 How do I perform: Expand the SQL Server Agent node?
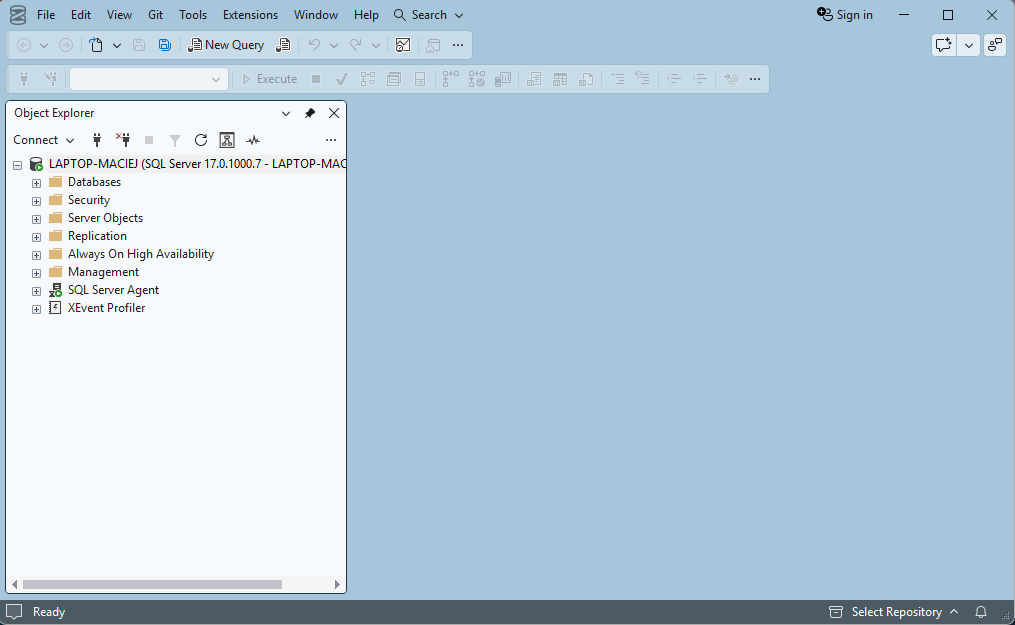coord(36,291)
